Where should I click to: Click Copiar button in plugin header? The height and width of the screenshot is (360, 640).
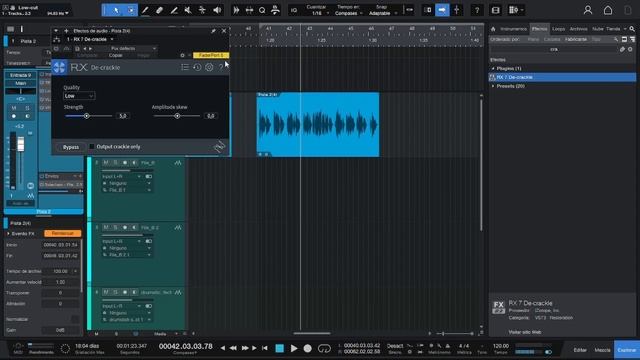click(x=116, y=55)
